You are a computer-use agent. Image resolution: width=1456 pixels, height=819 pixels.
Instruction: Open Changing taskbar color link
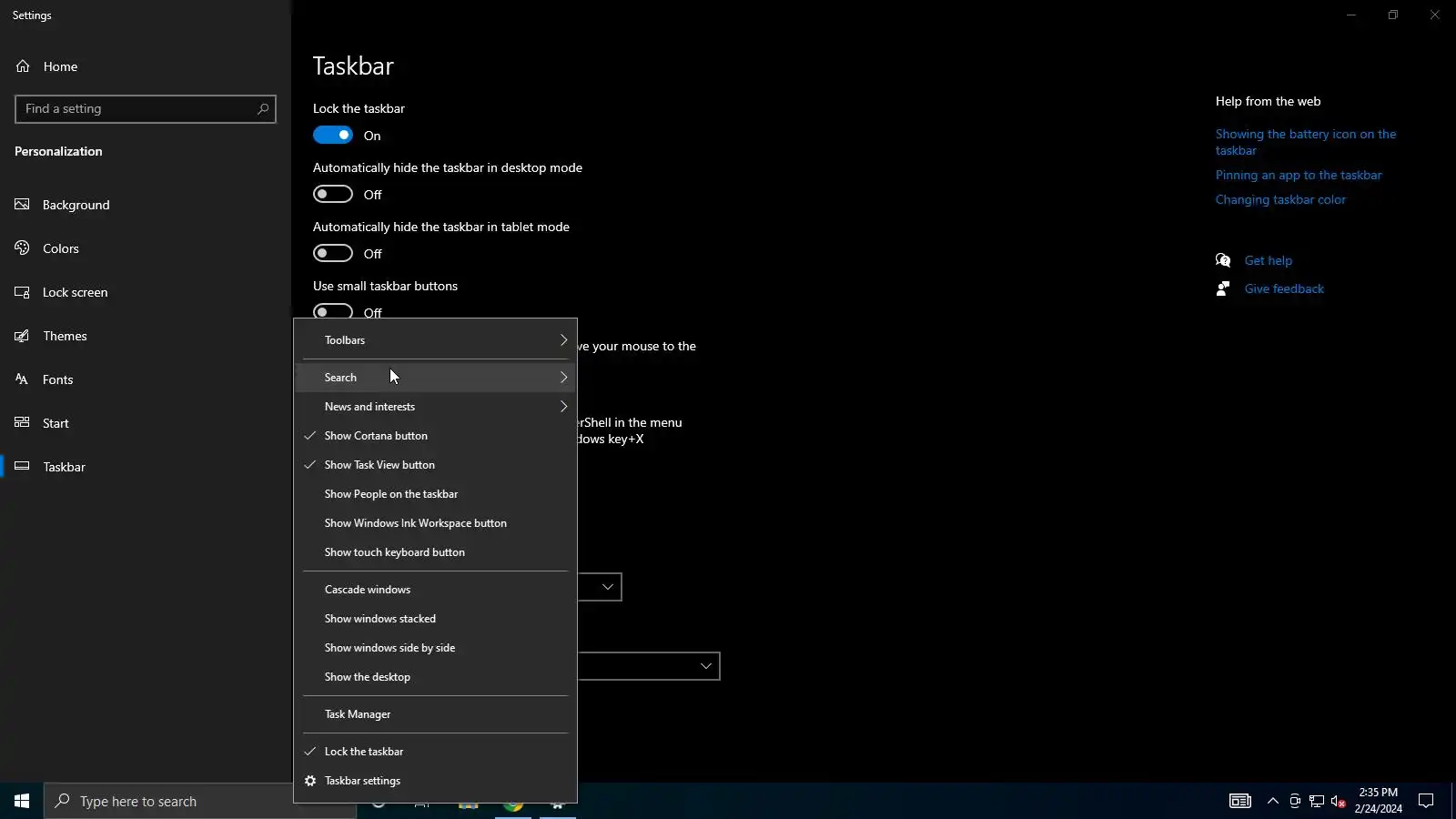tap(1280, 199)
